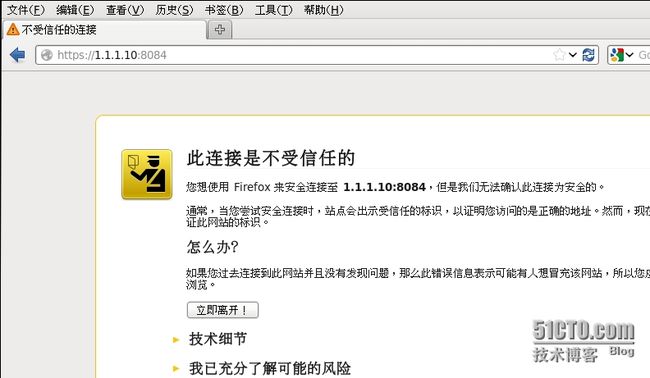Click the site identity globe icon

tap(46, 55)
